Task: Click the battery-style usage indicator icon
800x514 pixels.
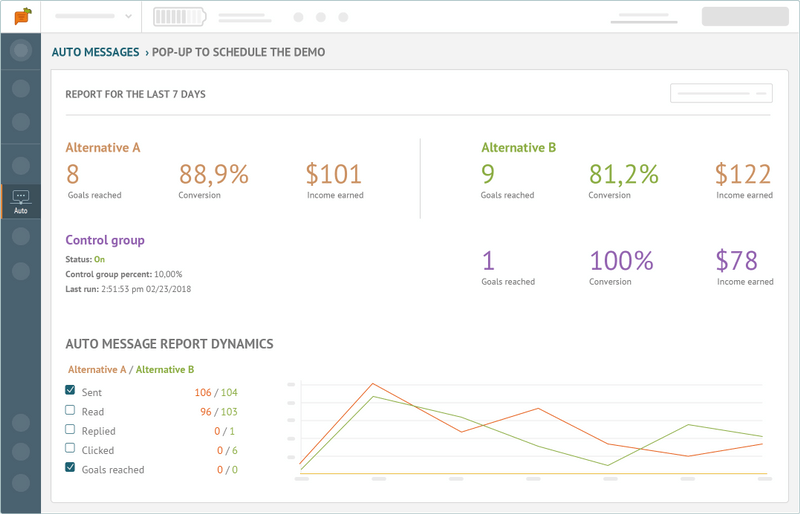Action: click(179, 17)
